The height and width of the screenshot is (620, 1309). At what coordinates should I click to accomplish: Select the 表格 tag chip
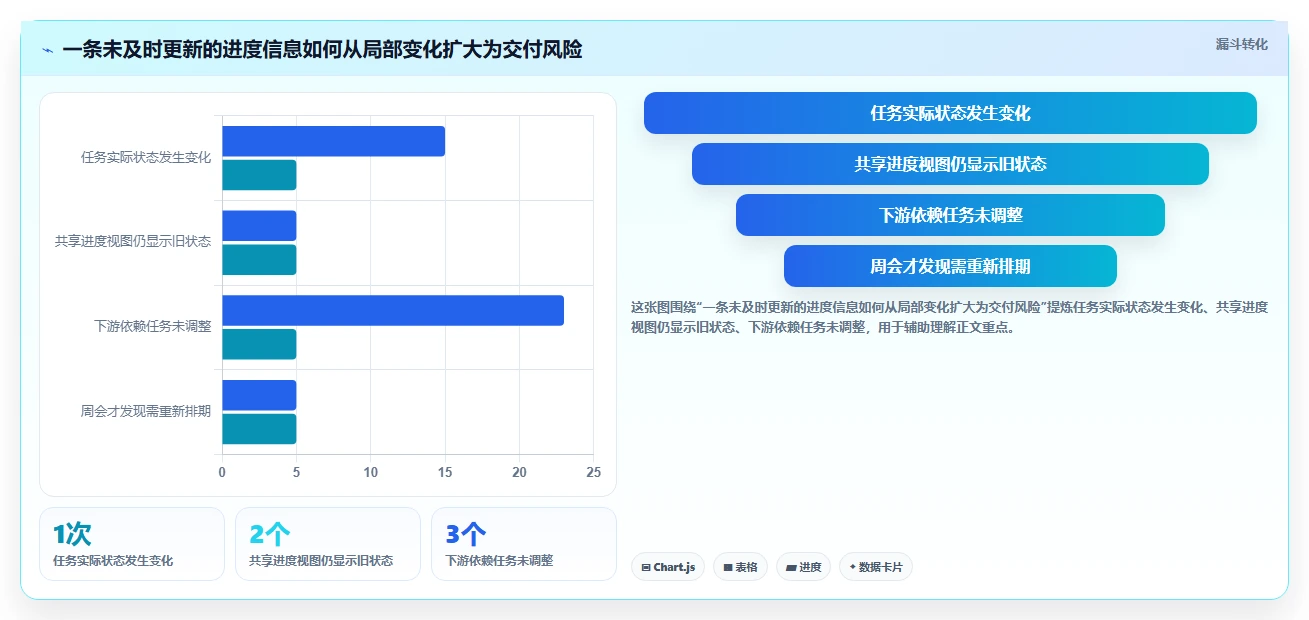[x=740, y=567]
